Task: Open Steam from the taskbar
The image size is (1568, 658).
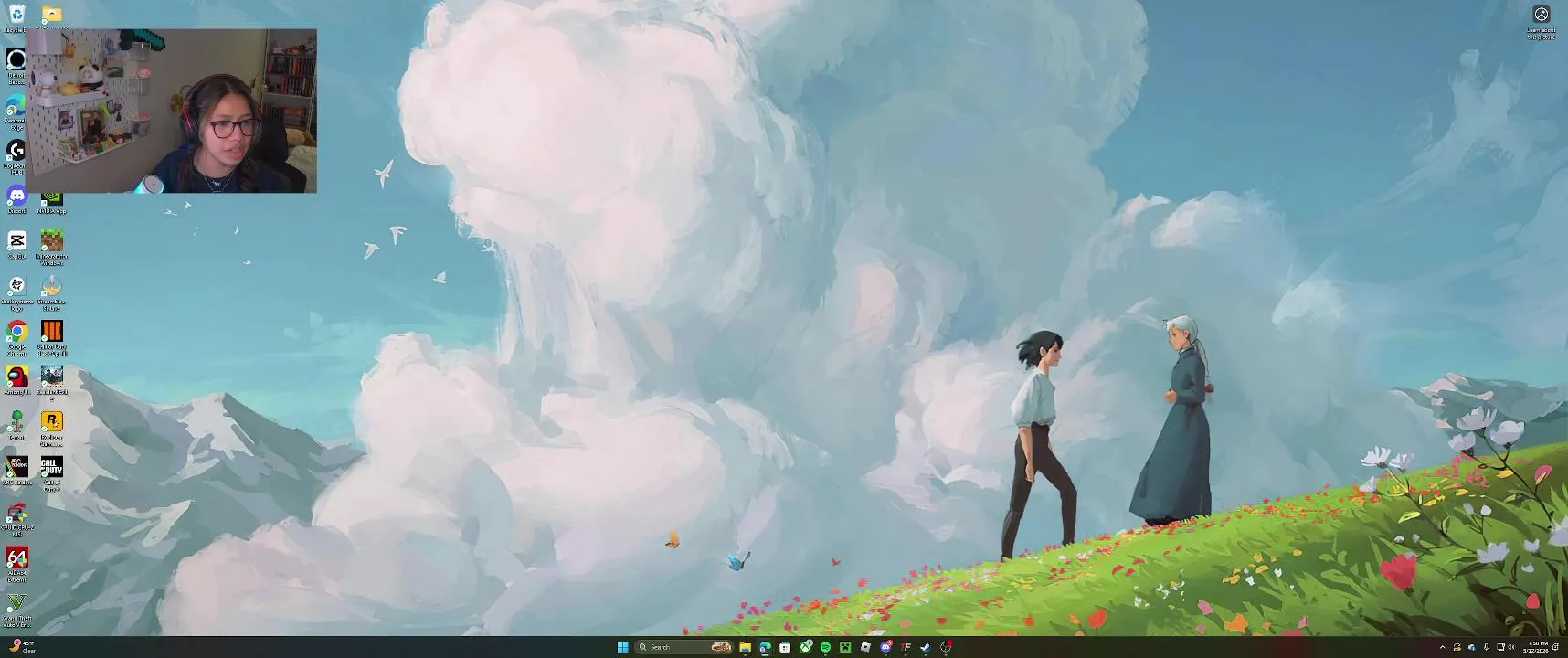Action: pos(926,647)
